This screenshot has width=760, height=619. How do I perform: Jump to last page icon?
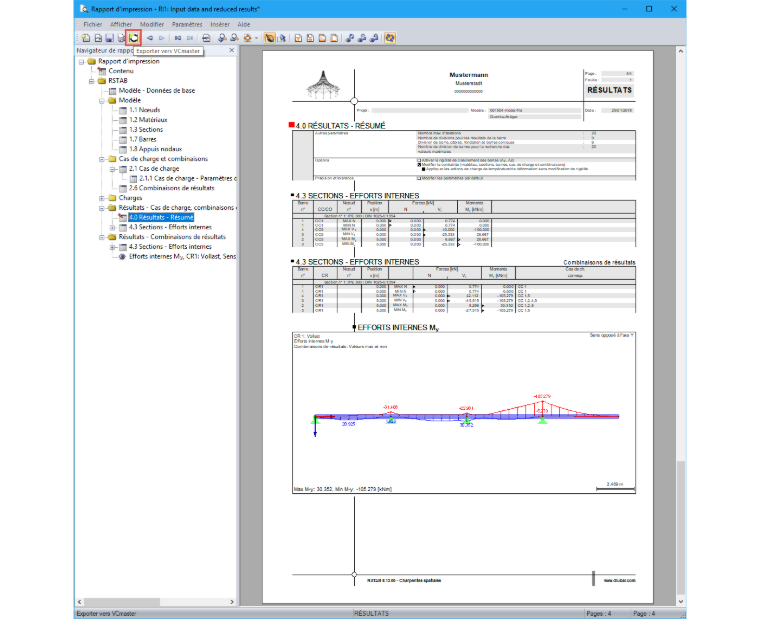click(190, 38)
